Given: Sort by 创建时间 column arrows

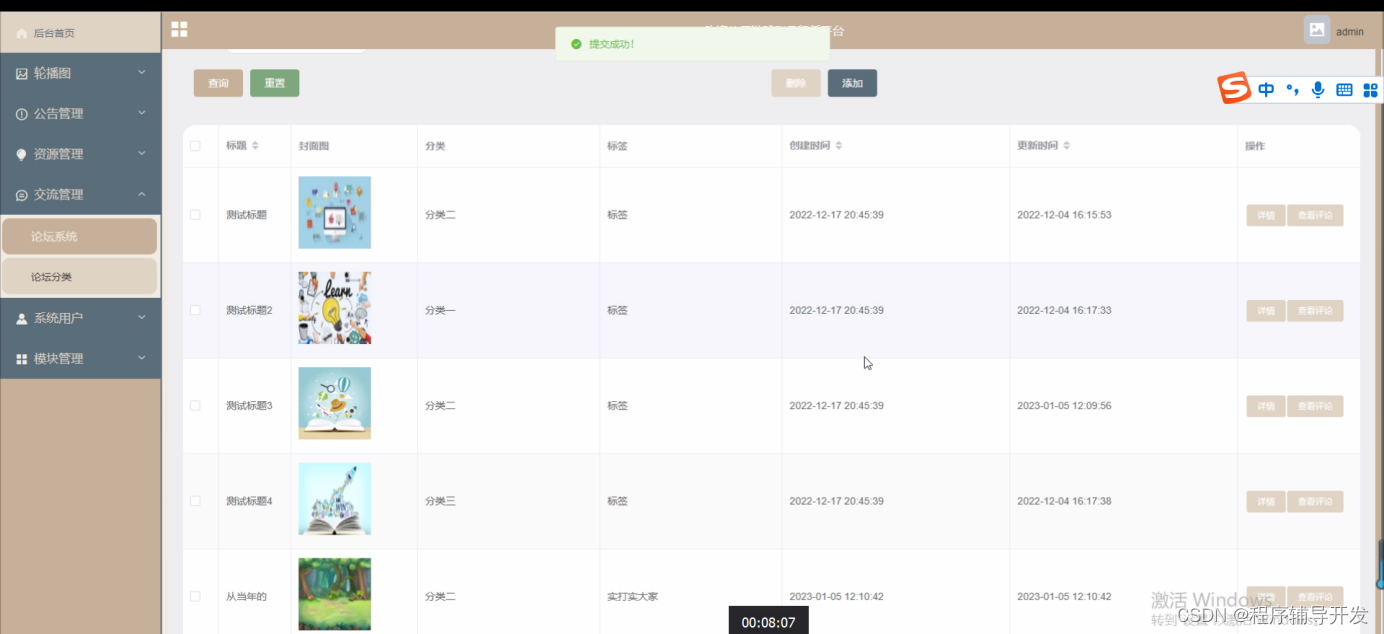Looking at the screenshot, I should click(x=838, y=146).
